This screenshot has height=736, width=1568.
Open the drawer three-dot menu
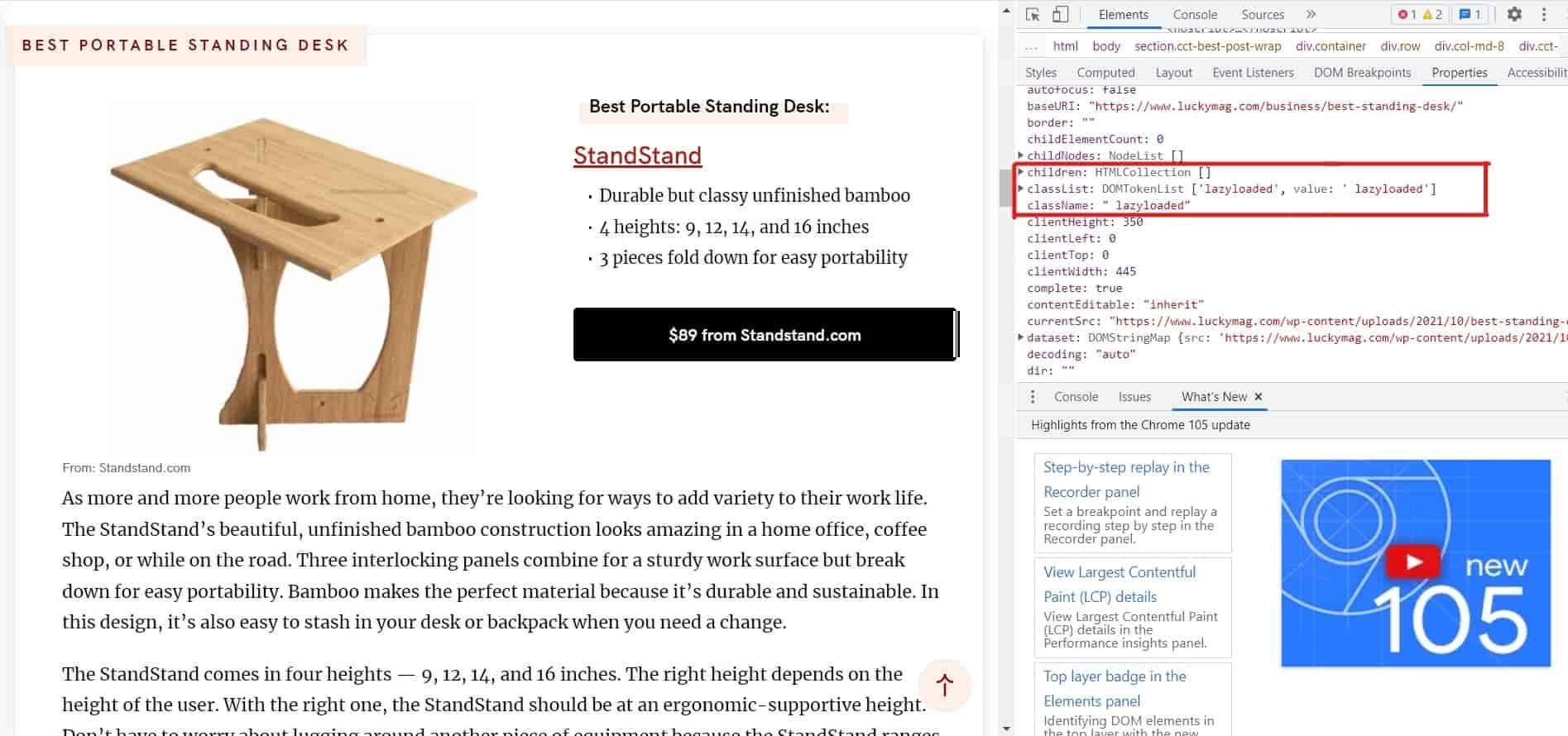coord(1032,397)
